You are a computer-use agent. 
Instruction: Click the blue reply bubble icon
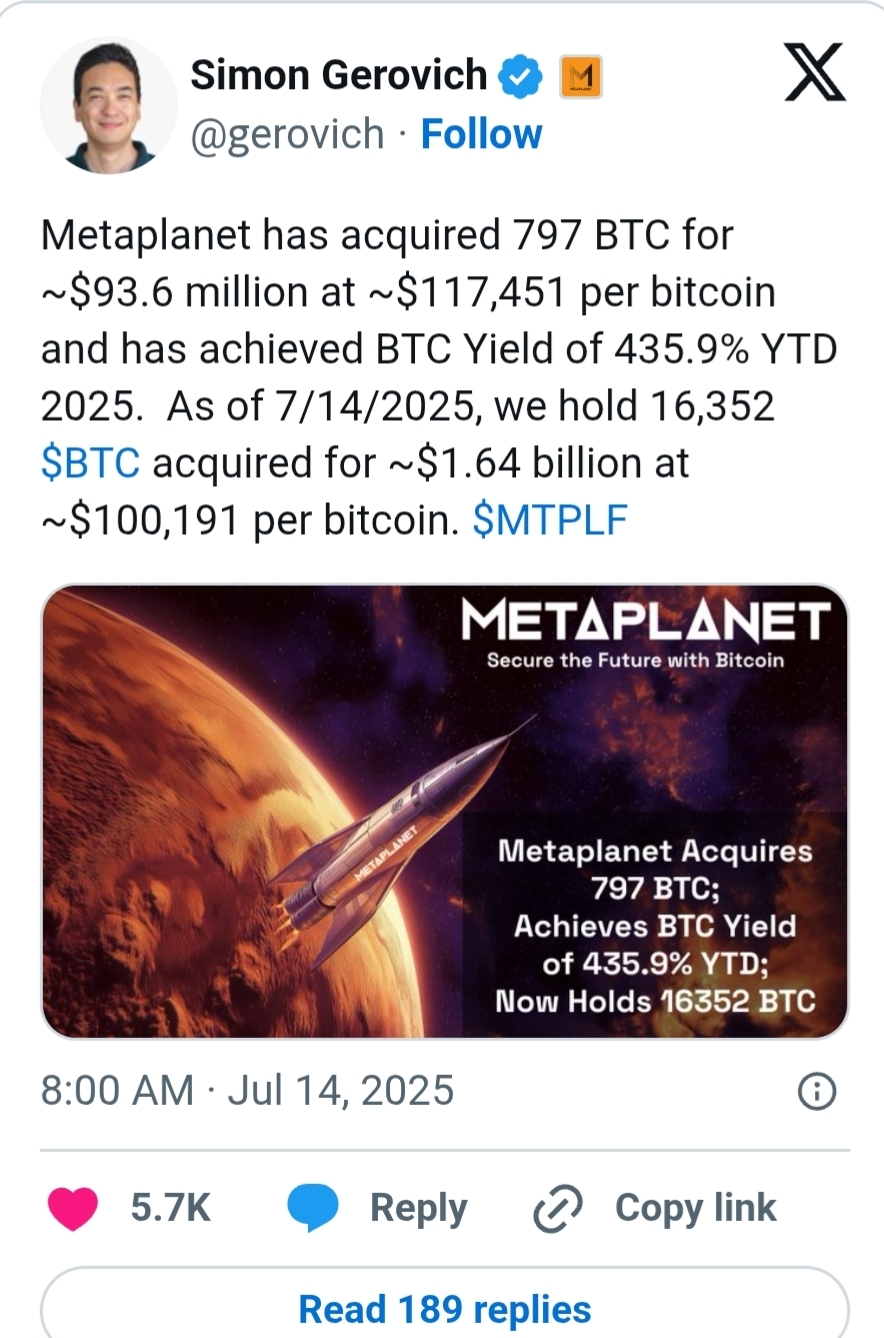(314, 1208)
